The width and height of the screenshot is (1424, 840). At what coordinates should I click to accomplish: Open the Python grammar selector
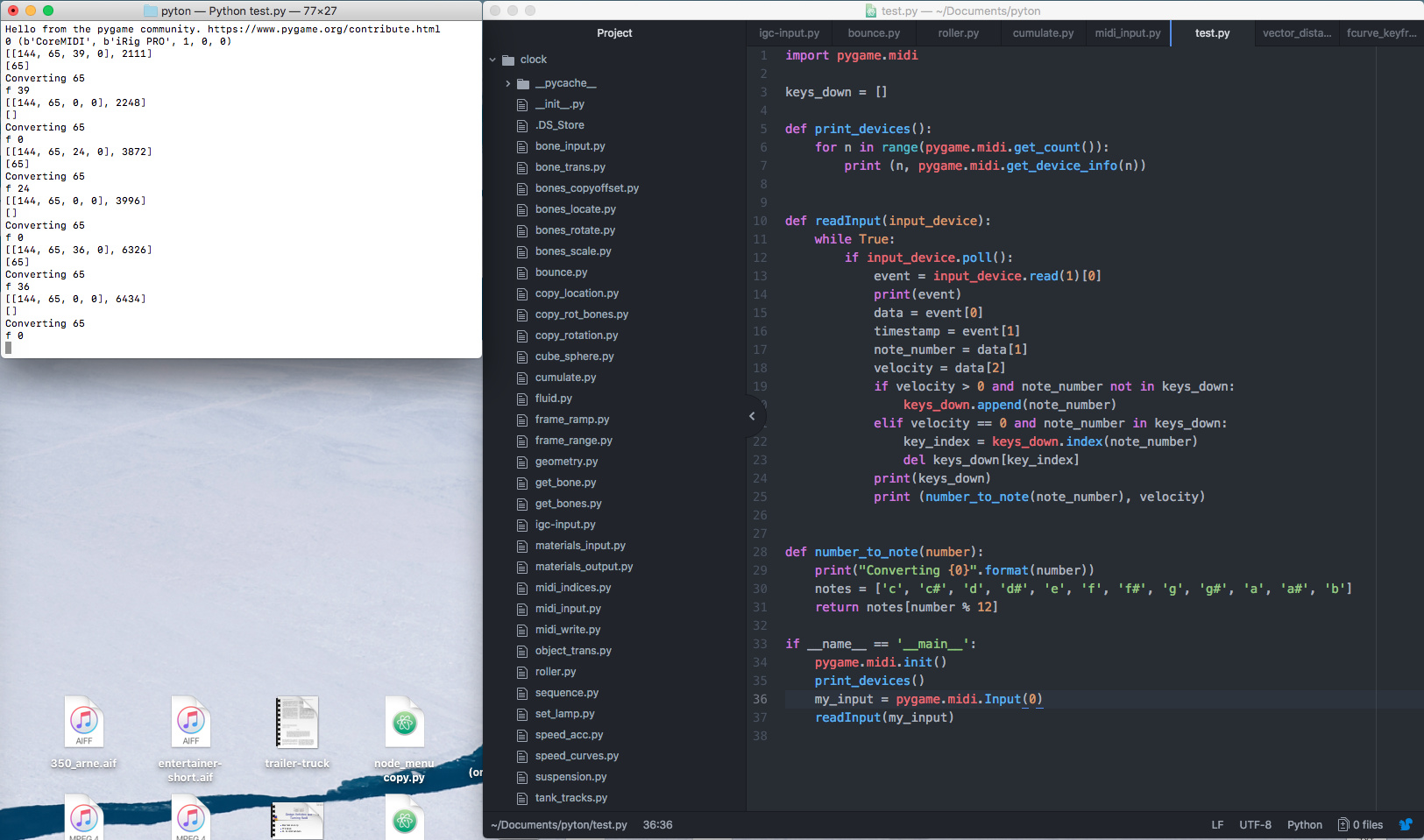pyautogui.click(x=1304, y=824)
